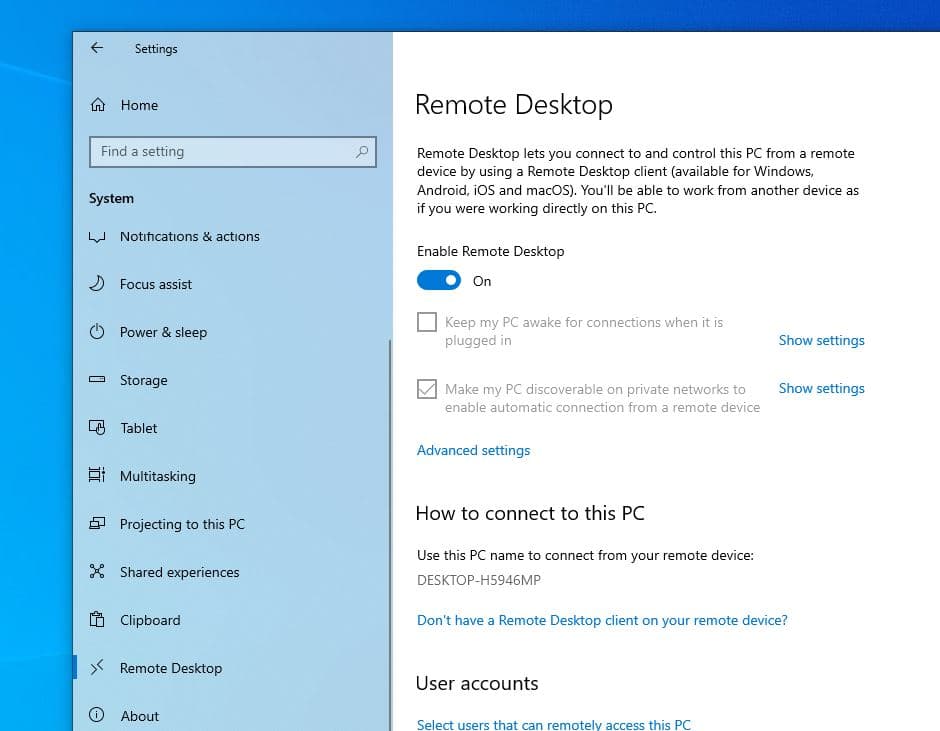Click the Power & sleep icon

tap(97, 332)
